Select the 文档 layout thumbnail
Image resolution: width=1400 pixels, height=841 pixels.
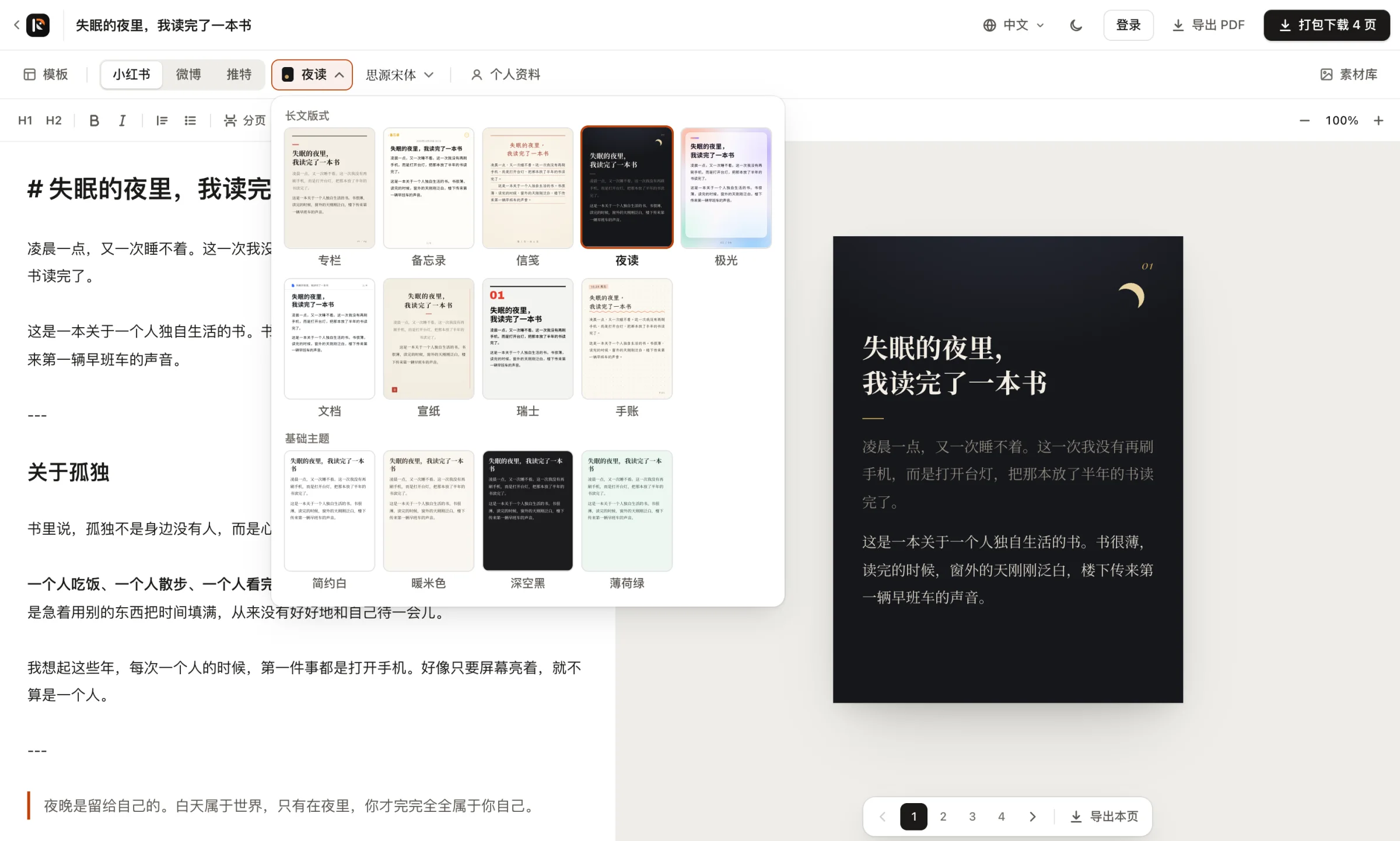click(x=329, y=339)
